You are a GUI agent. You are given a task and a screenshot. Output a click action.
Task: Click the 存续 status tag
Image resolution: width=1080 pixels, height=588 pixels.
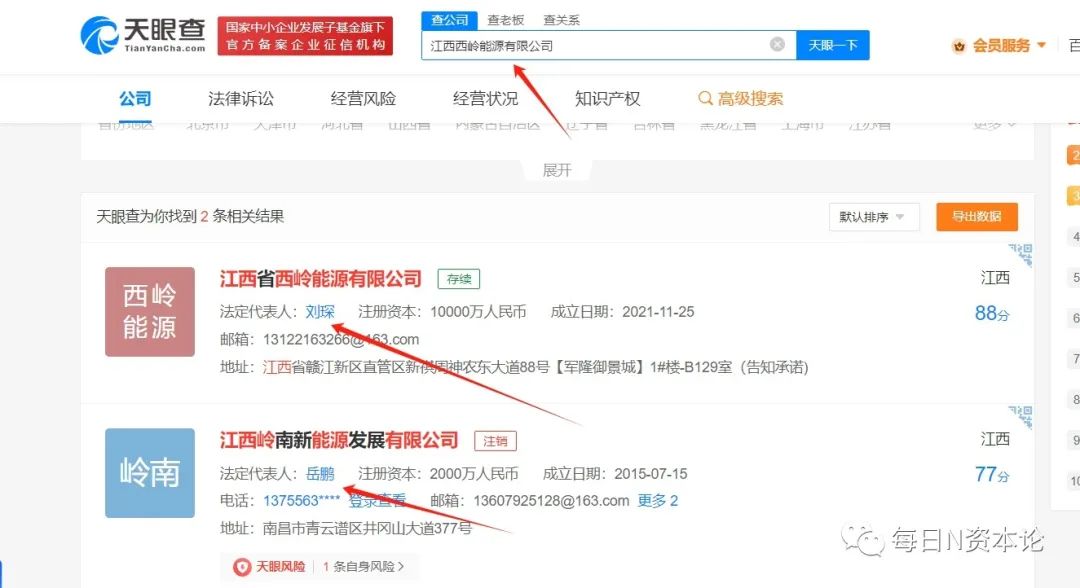[459, 279]
